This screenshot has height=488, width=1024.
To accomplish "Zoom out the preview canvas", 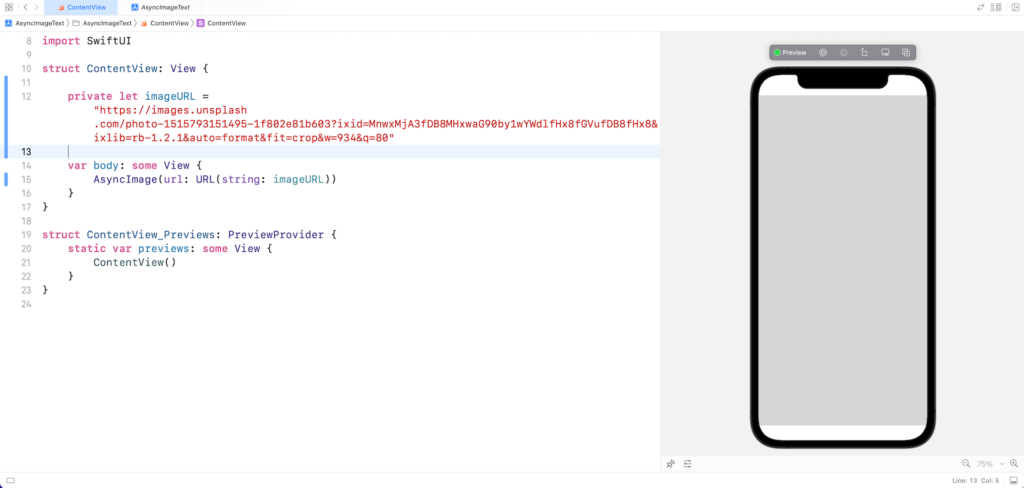I will [966, 464].
